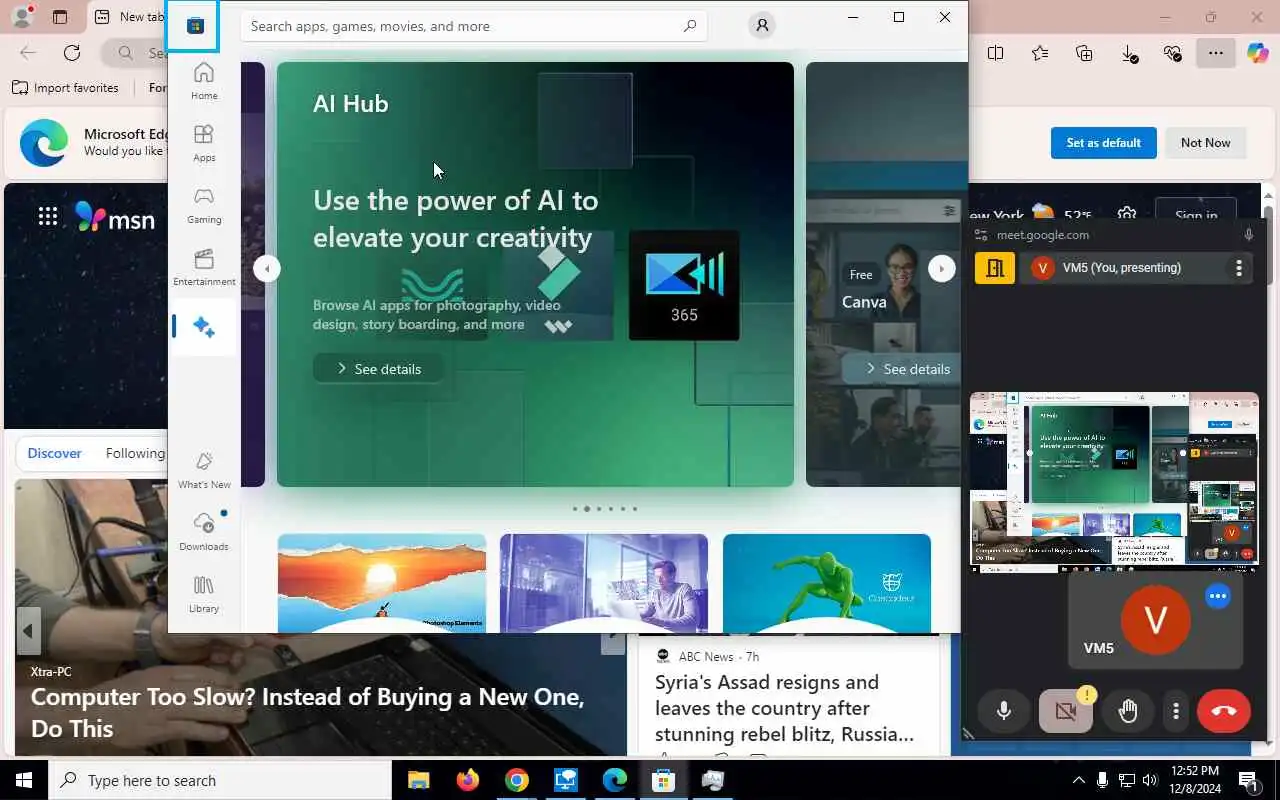The width and height of the screenshot is (1280, 800).
Task: Switch to Following tab on MSN
Action: coord(135,453)
